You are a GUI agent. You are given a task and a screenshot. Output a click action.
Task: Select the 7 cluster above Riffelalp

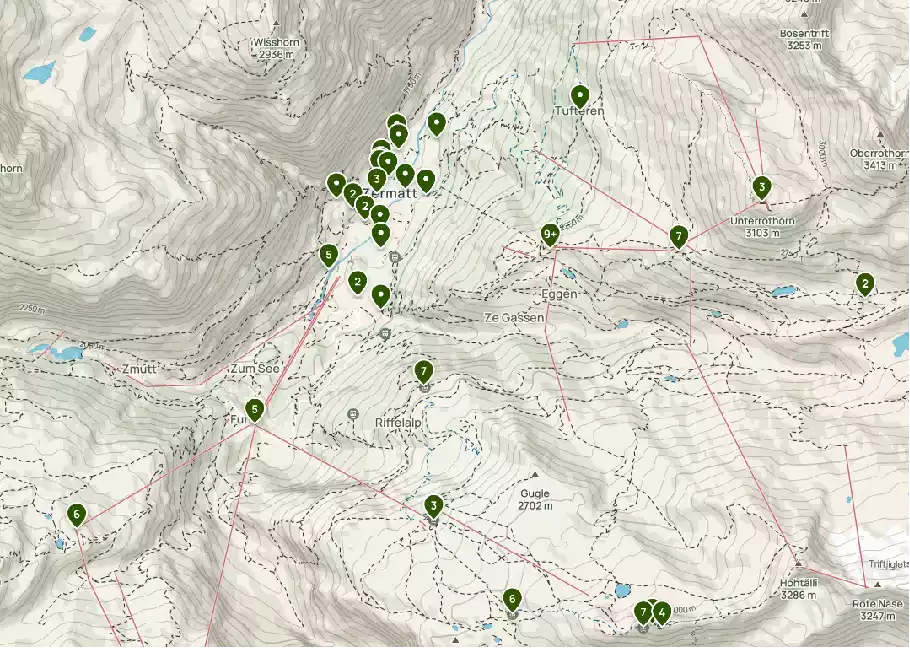pyautogui.click(x=424, y=371)
